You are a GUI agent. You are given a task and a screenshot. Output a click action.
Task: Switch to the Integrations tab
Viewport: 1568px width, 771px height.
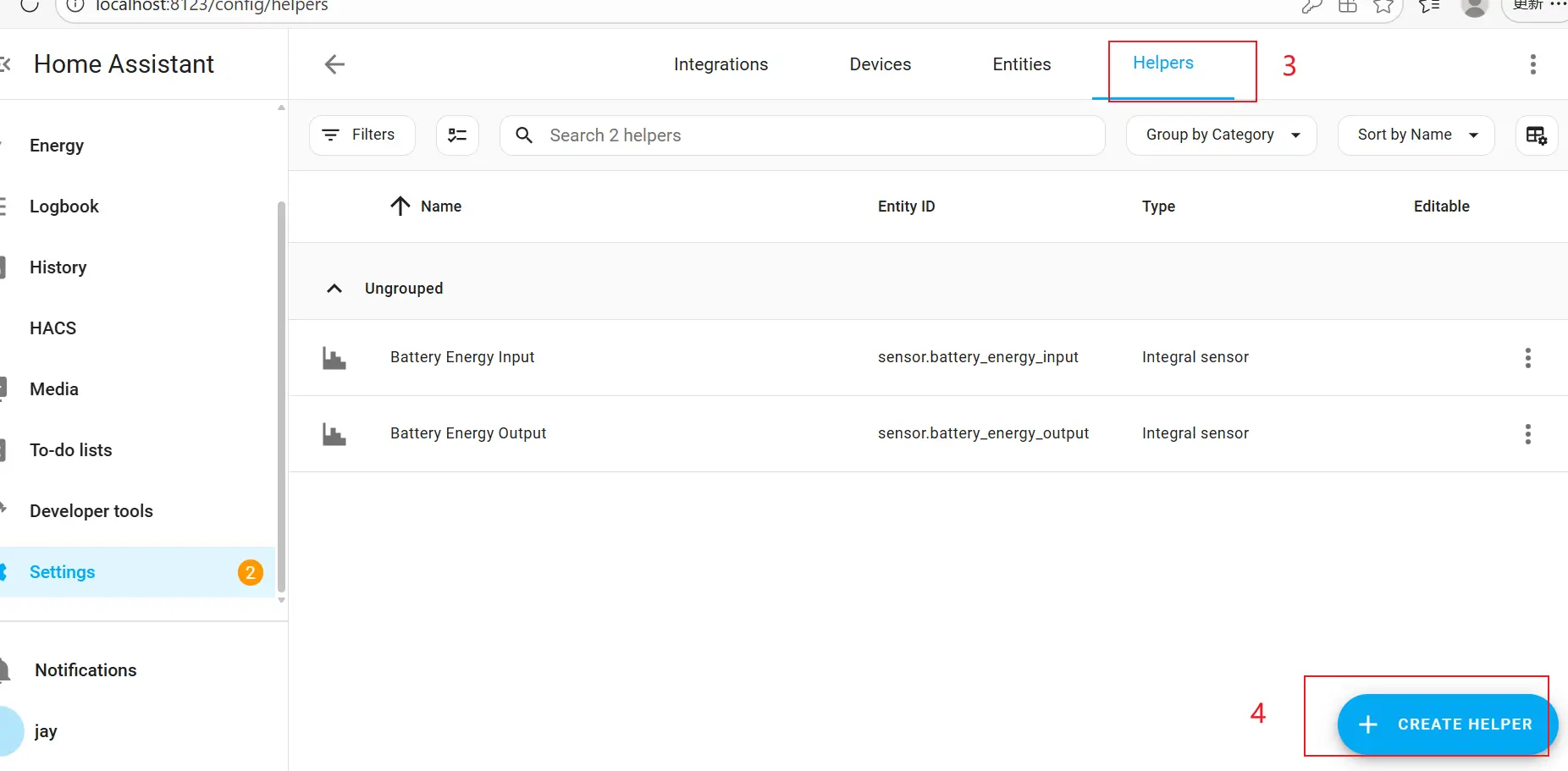pos(721,64)
